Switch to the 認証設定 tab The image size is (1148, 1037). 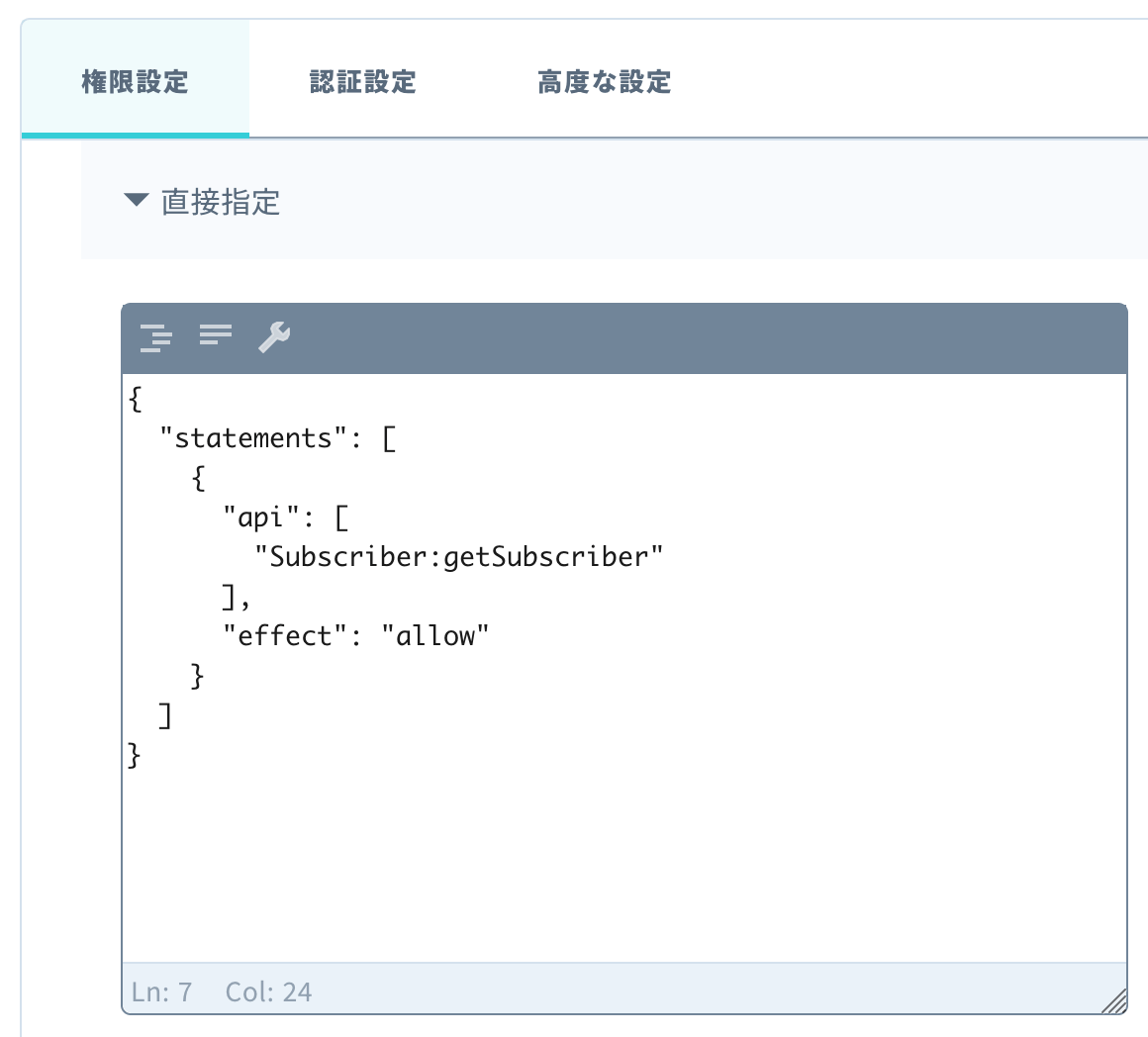[360, 83]
